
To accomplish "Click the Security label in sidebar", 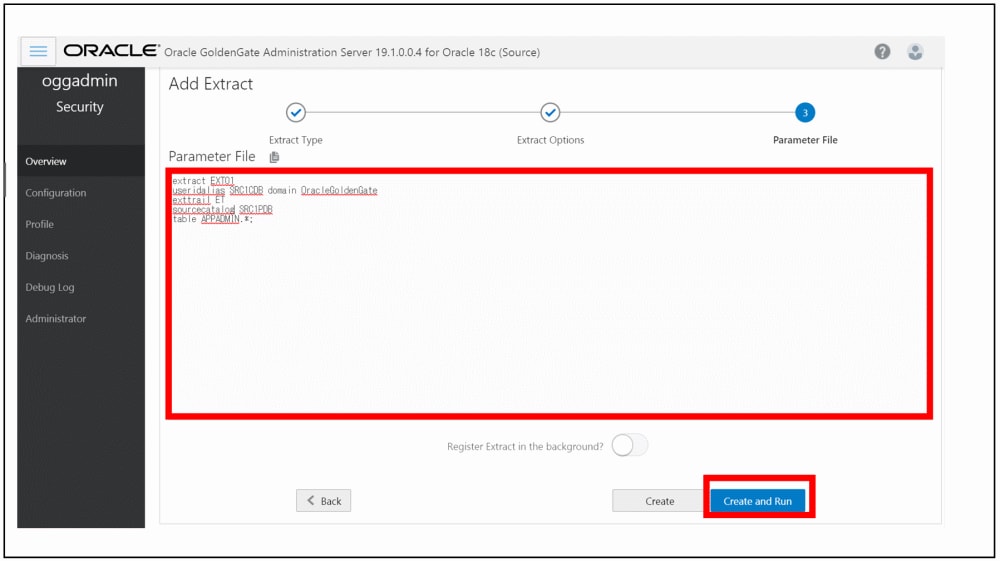I will [x=80, y=107].
